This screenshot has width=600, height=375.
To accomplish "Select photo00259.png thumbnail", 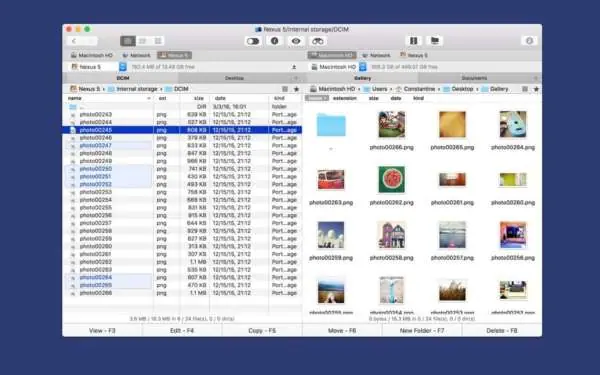I will (331, 235).
